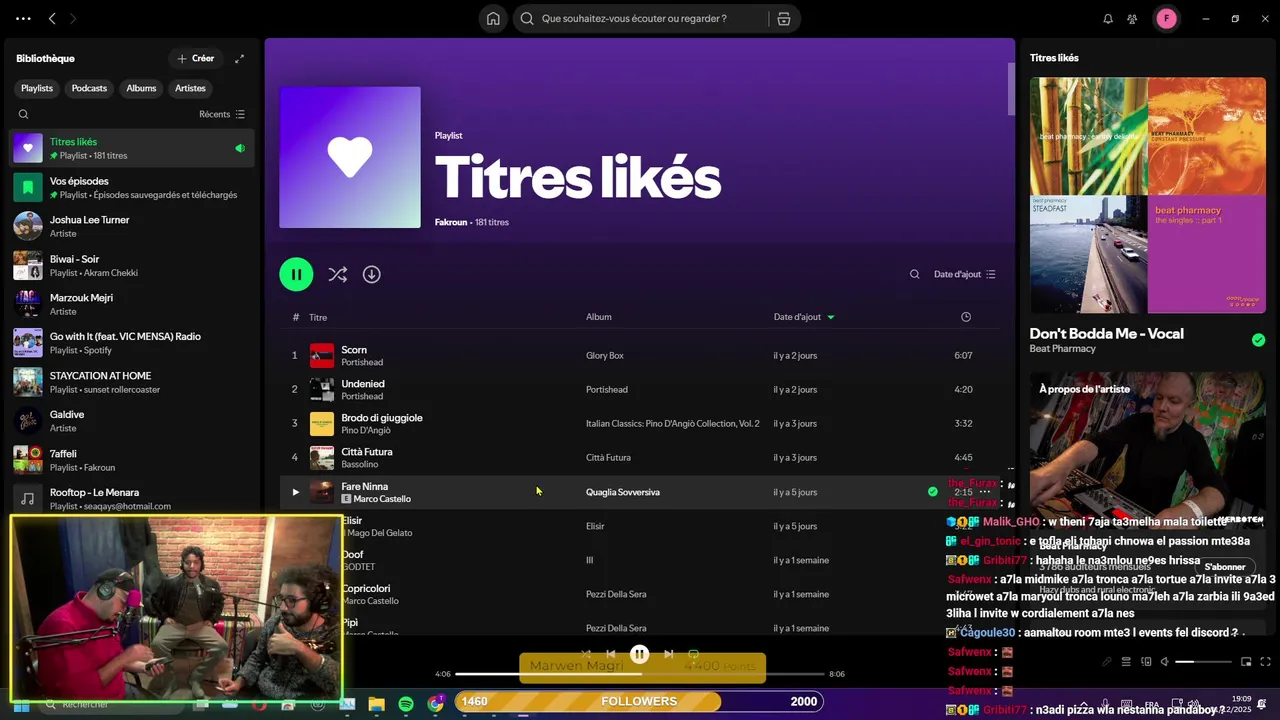Play Fare Ninna with row play icon
1280x720 pixels.
coord(295,492)
